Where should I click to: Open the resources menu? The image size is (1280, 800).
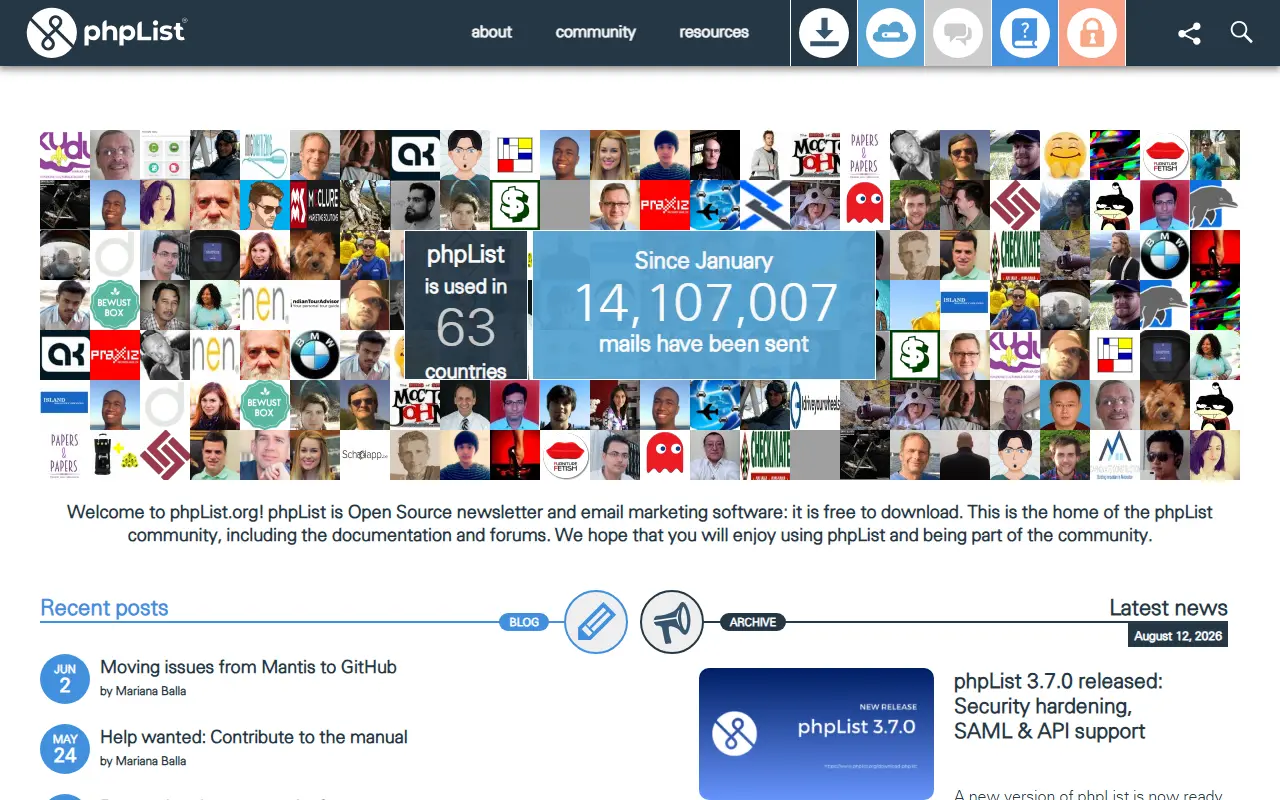714,32
